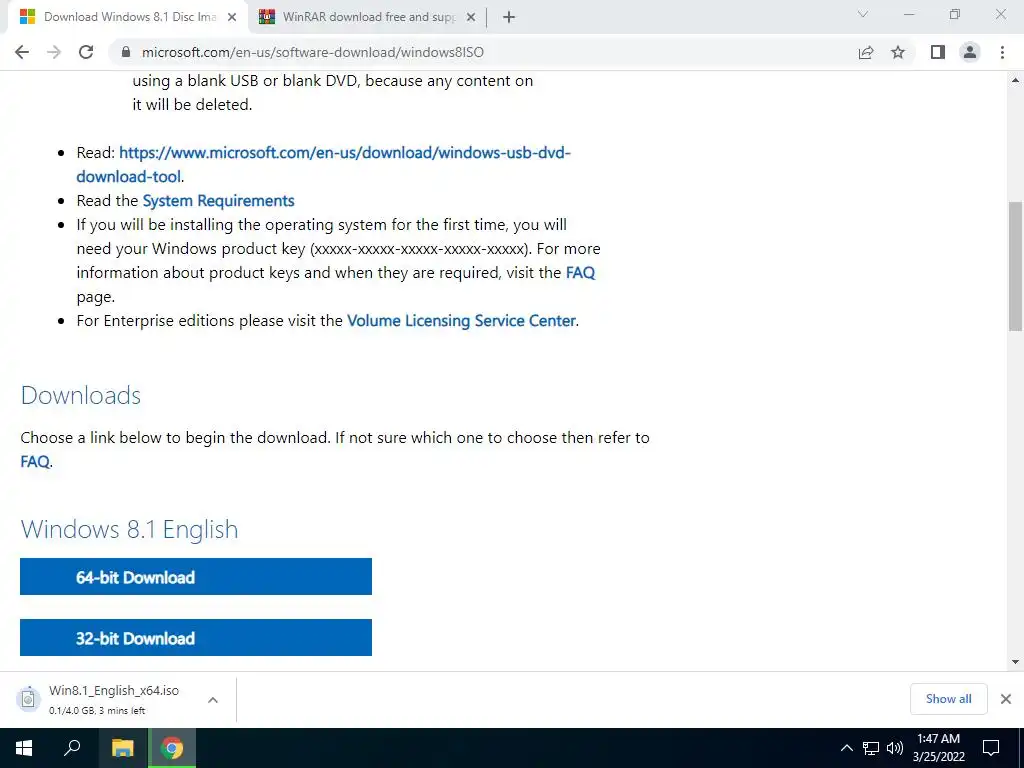
Task: Click the forward navigation arrow
Action: point(54,52)
